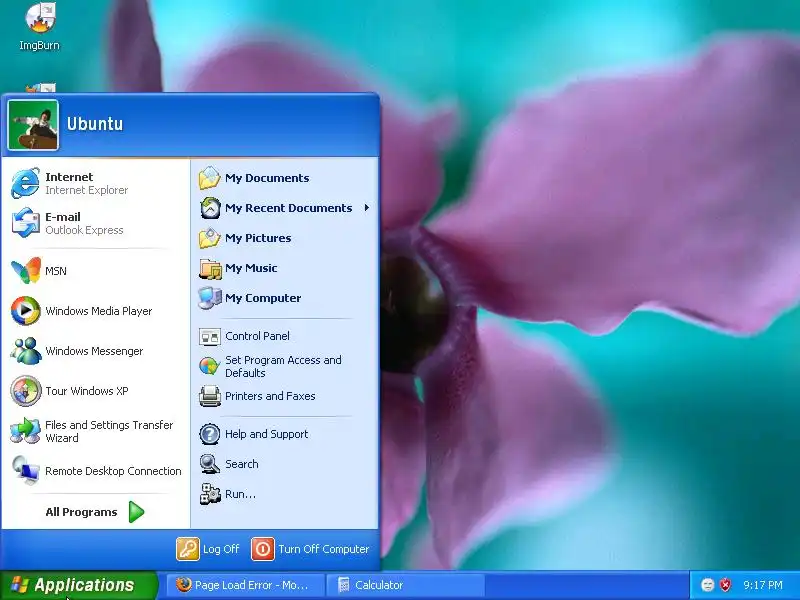
Task: Click the 9:17 PM clock
Action: click(763, 585)
